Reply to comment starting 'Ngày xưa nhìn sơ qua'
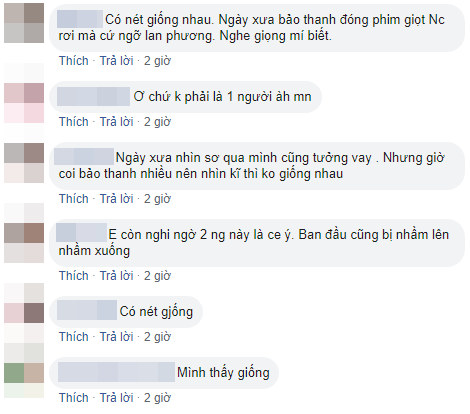The height and width of the screenshot is (414, 470). pos(116,199)
